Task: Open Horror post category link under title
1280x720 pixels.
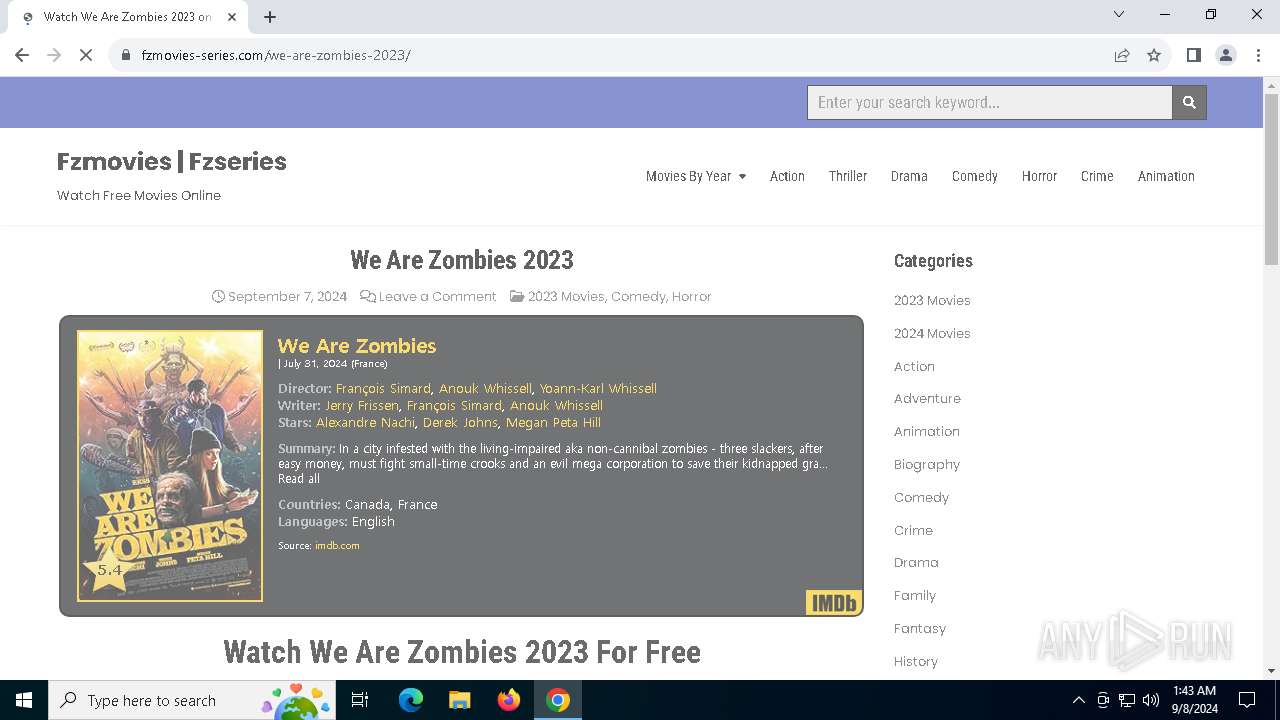Action: tap(692, 296)
